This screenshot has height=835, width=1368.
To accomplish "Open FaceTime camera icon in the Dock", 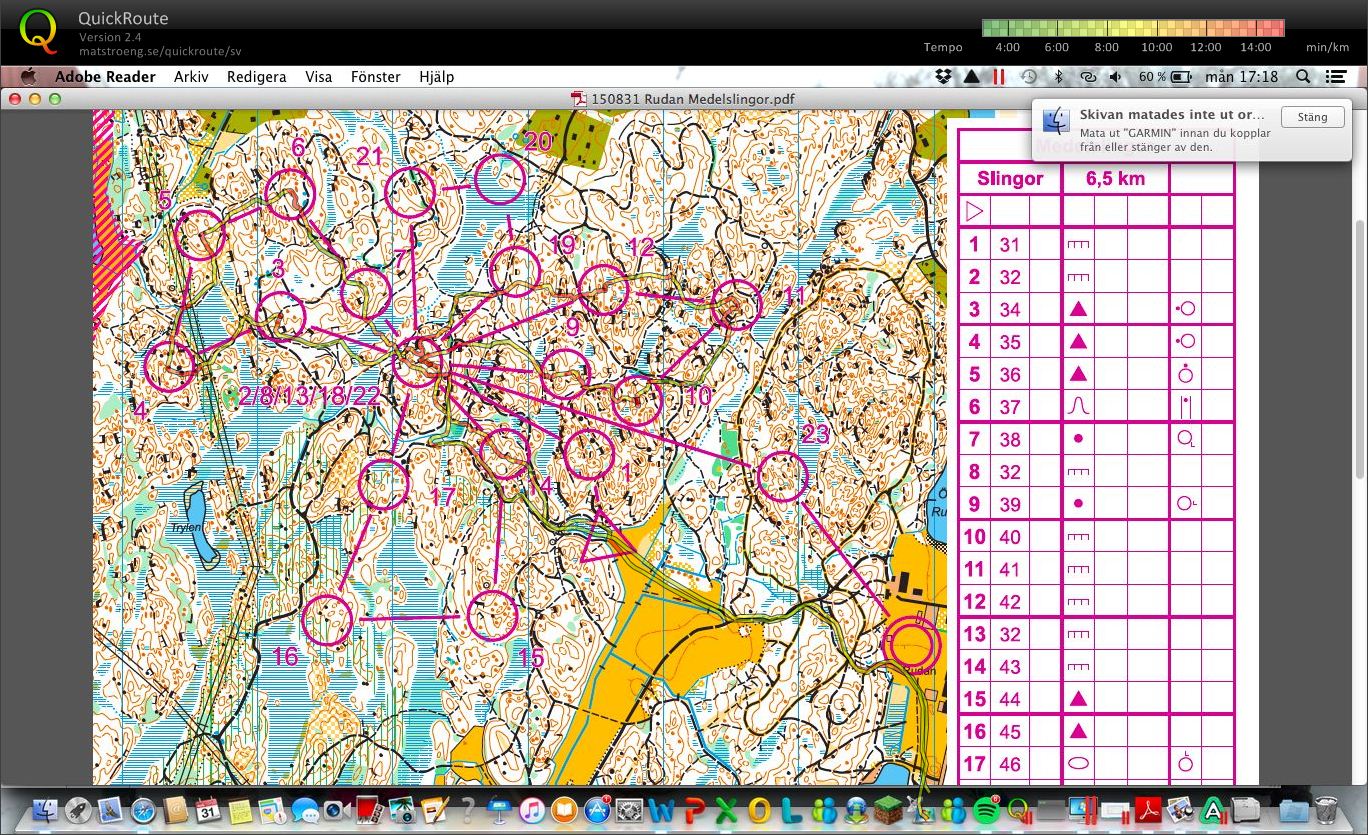I will (x=337, y=811).
